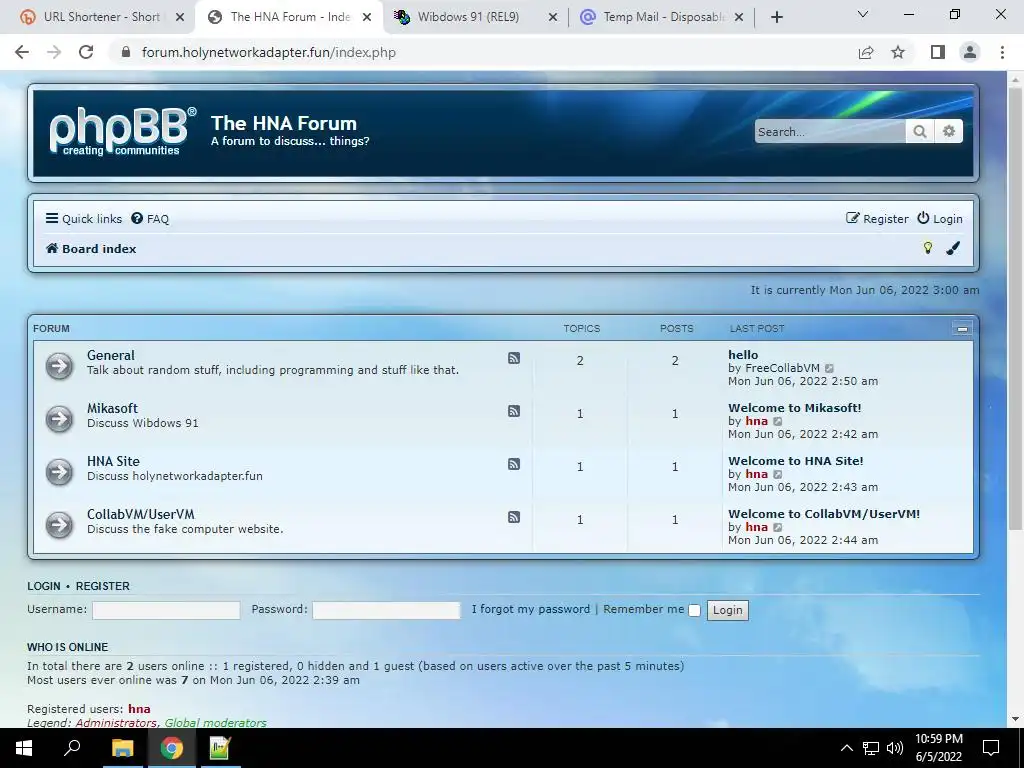Select The HNA Forum tab
The height and width of the screenshot is (768, 1024).
tap(290, 17)
